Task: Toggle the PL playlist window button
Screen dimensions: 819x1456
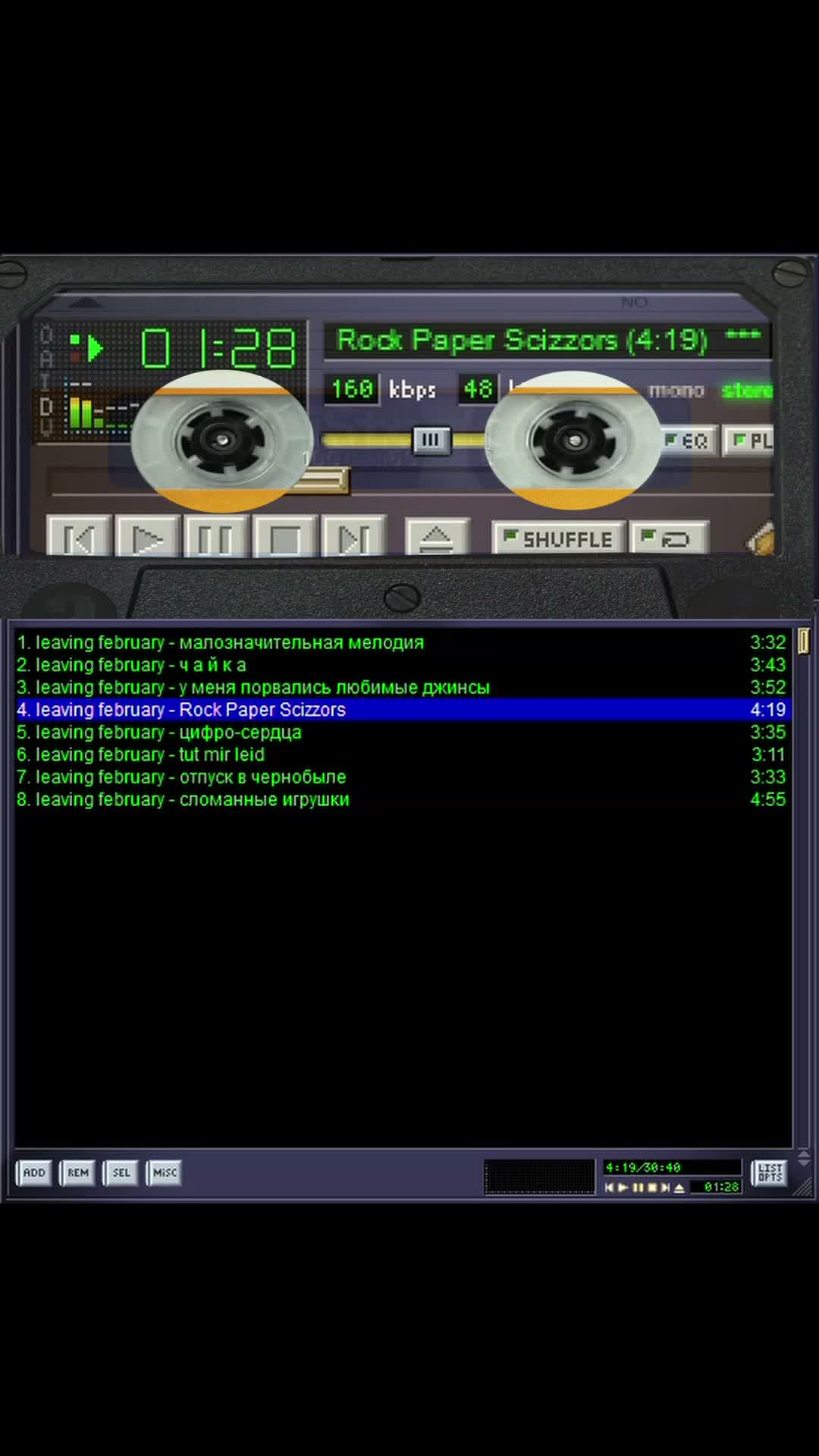Action: point(751,441)
